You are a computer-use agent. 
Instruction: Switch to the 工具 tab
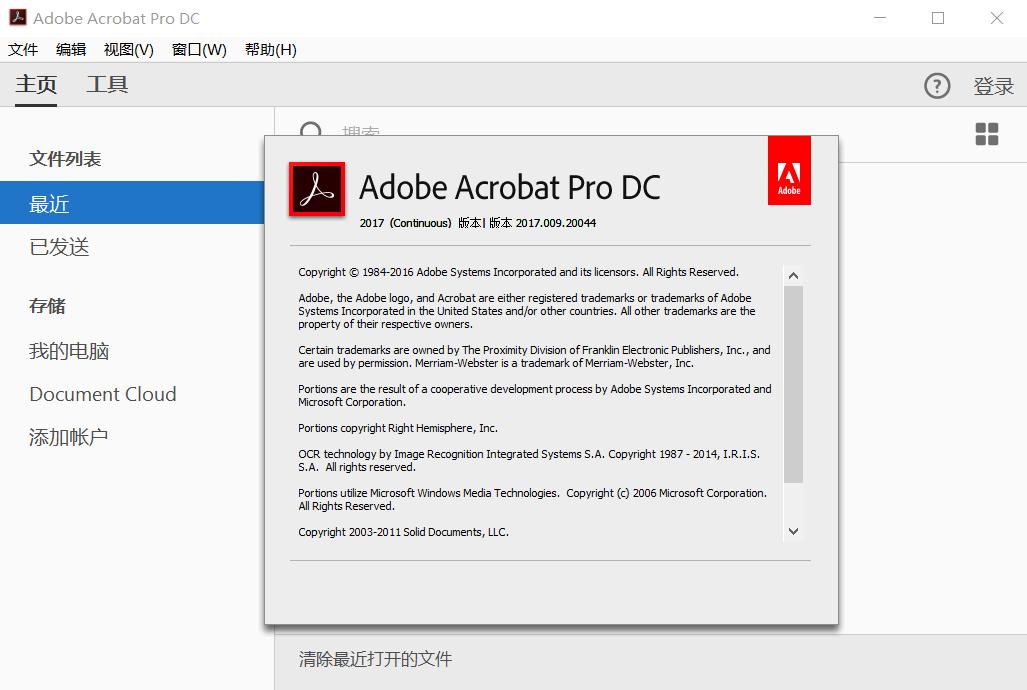click(x=107, y=85)
